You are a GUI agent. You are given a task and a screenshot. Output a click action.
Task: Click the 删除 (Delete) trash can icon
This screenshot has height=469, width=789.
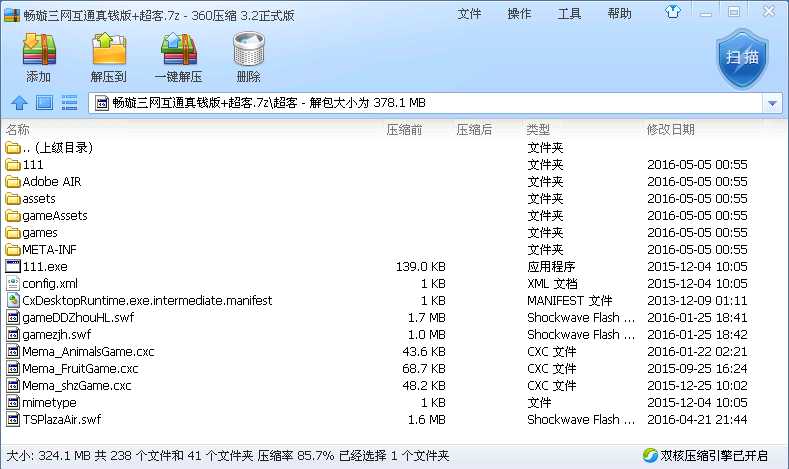pos(249,49)
